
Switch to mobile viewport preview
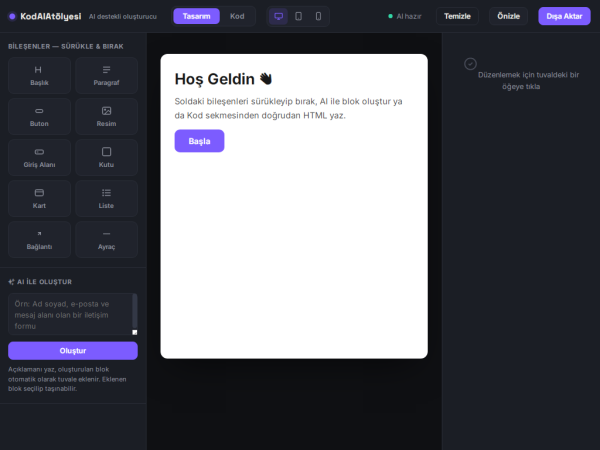tap(318, 16)
